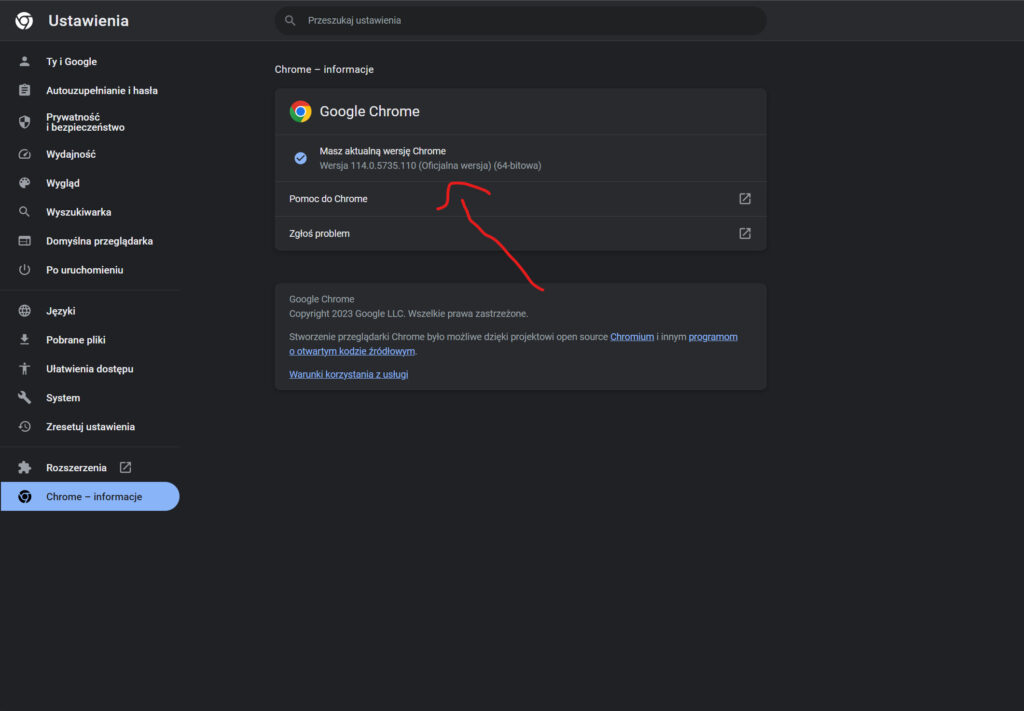Click the Chrome icon in Chrome – informacje item
Image resolution: width=1024 pixels, height=711 pixels.
24,496
